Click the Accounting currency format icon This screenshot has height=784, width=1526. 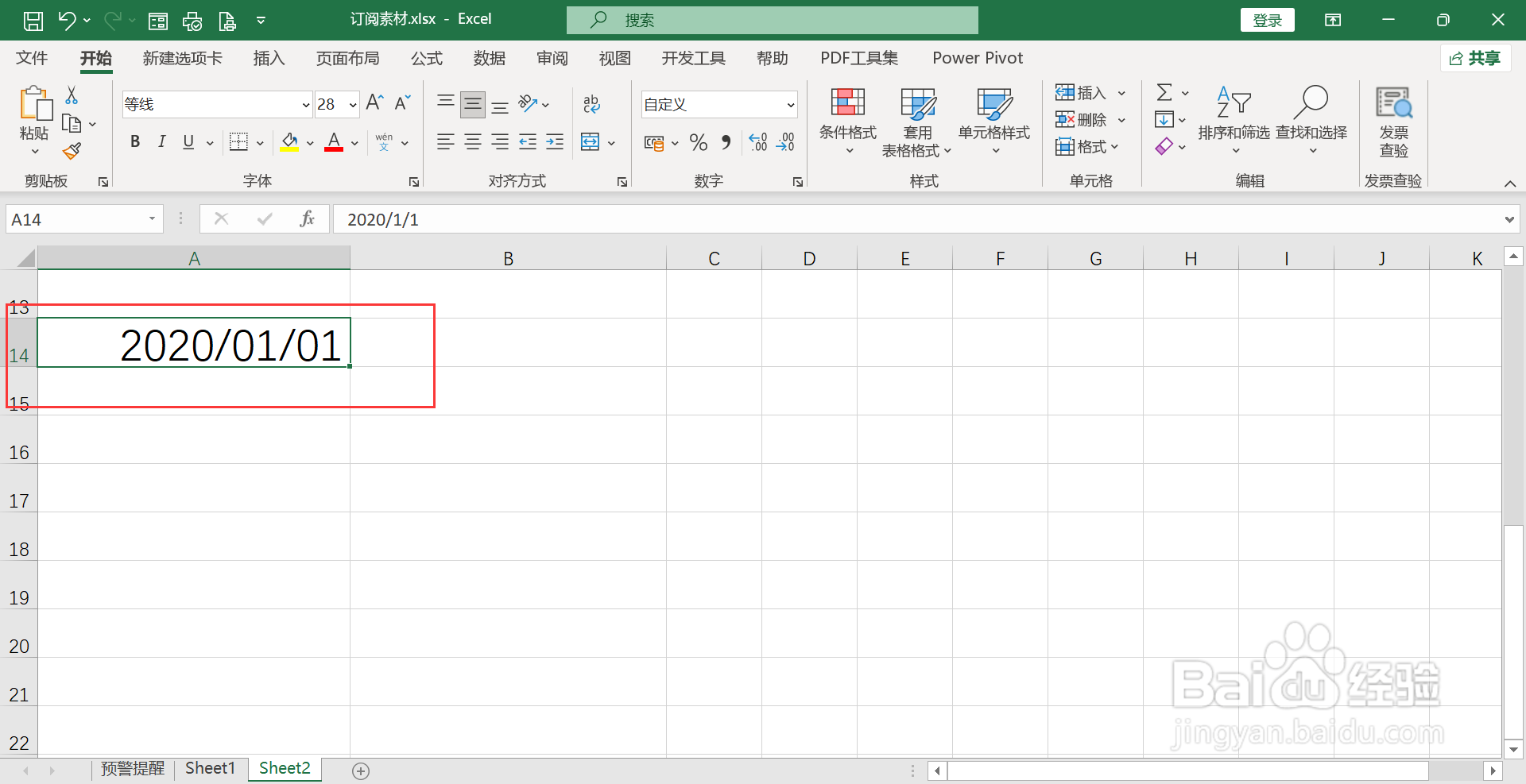tap(654, 143)
